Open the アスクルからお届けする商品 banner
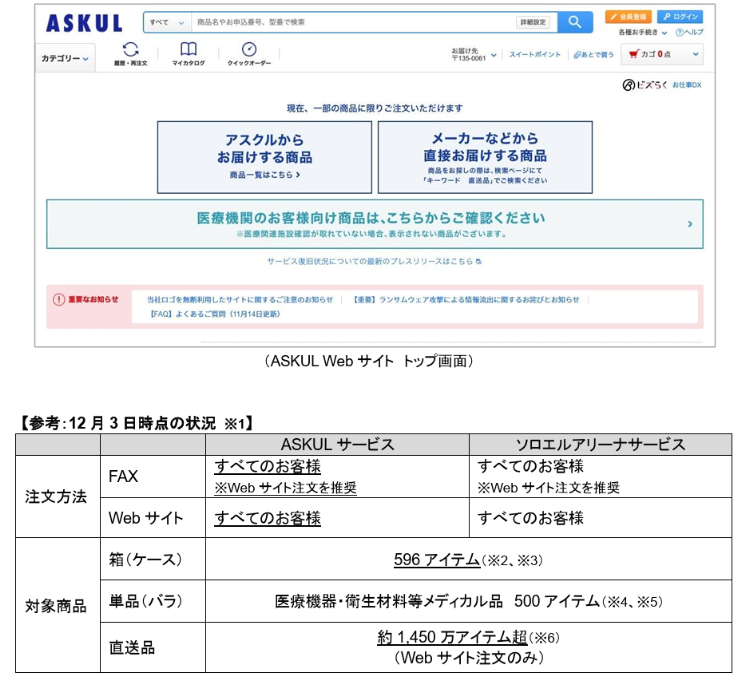 pos(264,157)
